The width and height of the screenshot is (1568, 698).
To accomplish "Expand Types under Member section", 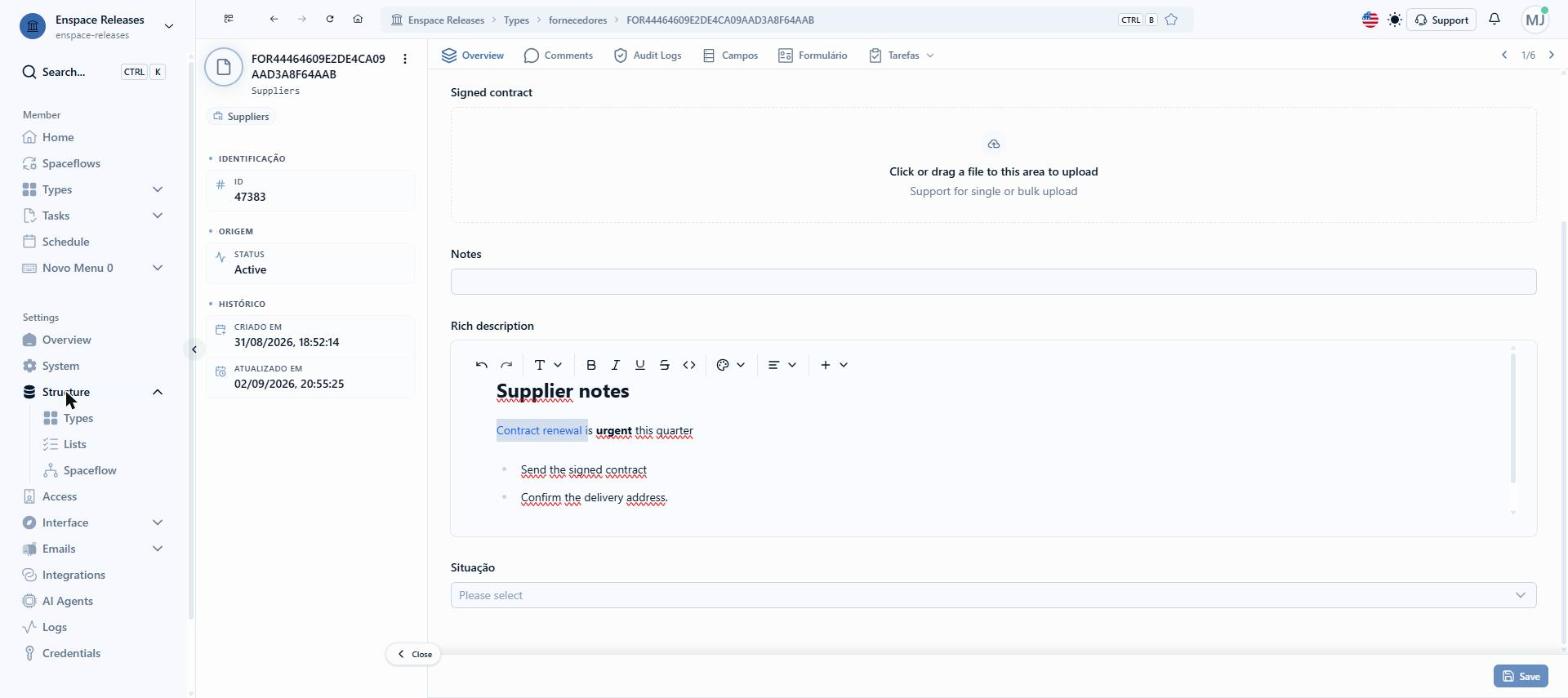I will coord(94,189).
